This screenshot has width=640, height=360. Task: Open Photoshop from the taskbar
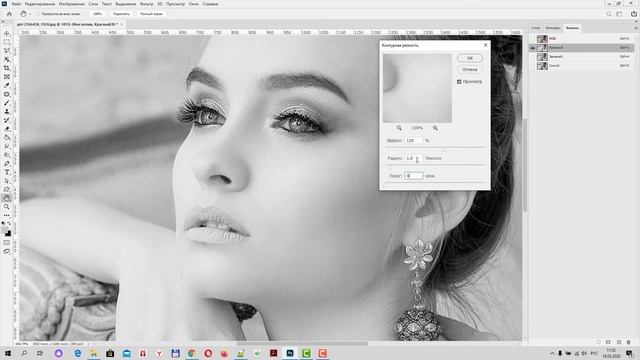[290, 353]
